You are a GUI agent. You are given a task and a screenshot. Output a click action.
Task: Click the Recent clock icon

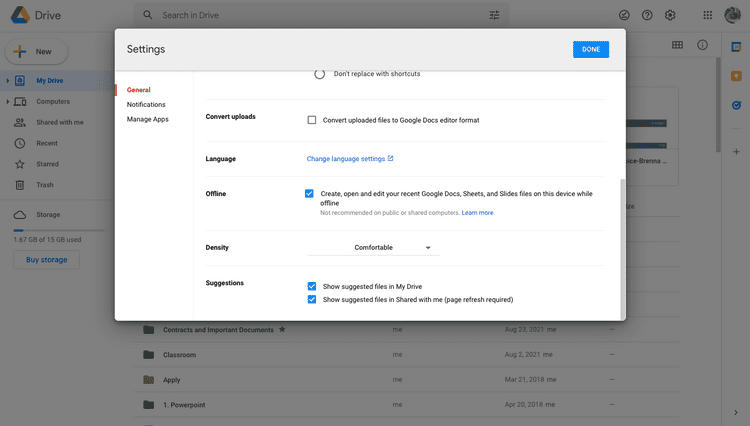coord(20,143)
